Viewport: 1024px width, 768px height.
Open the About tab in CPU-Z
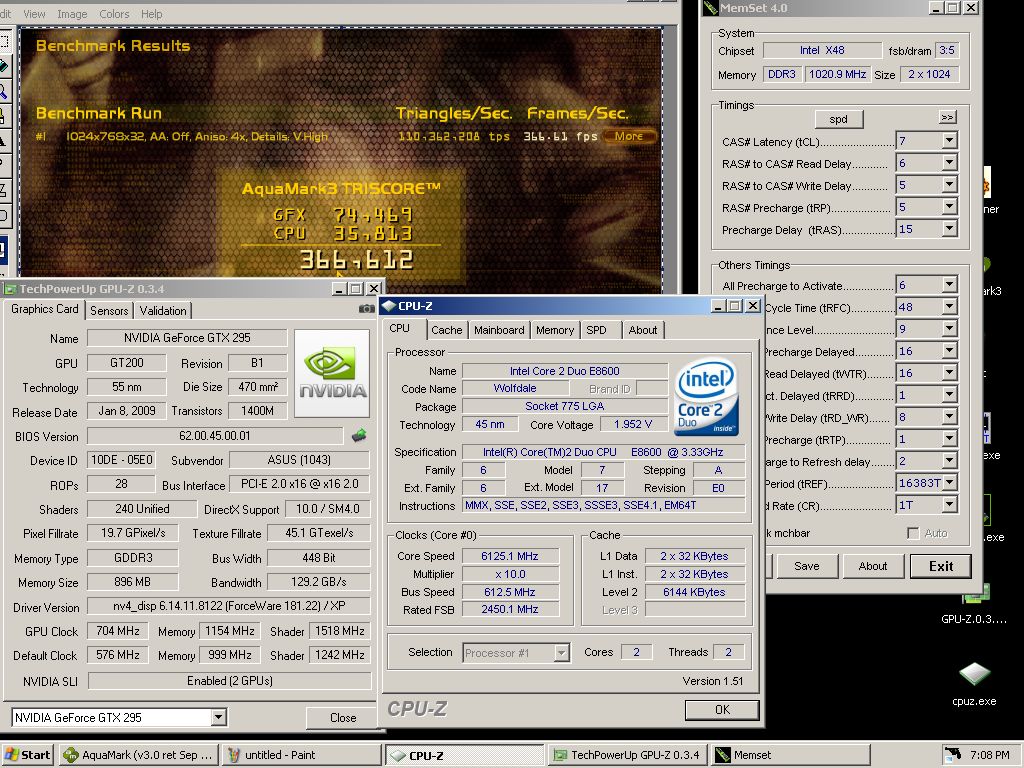pos(643,330)
